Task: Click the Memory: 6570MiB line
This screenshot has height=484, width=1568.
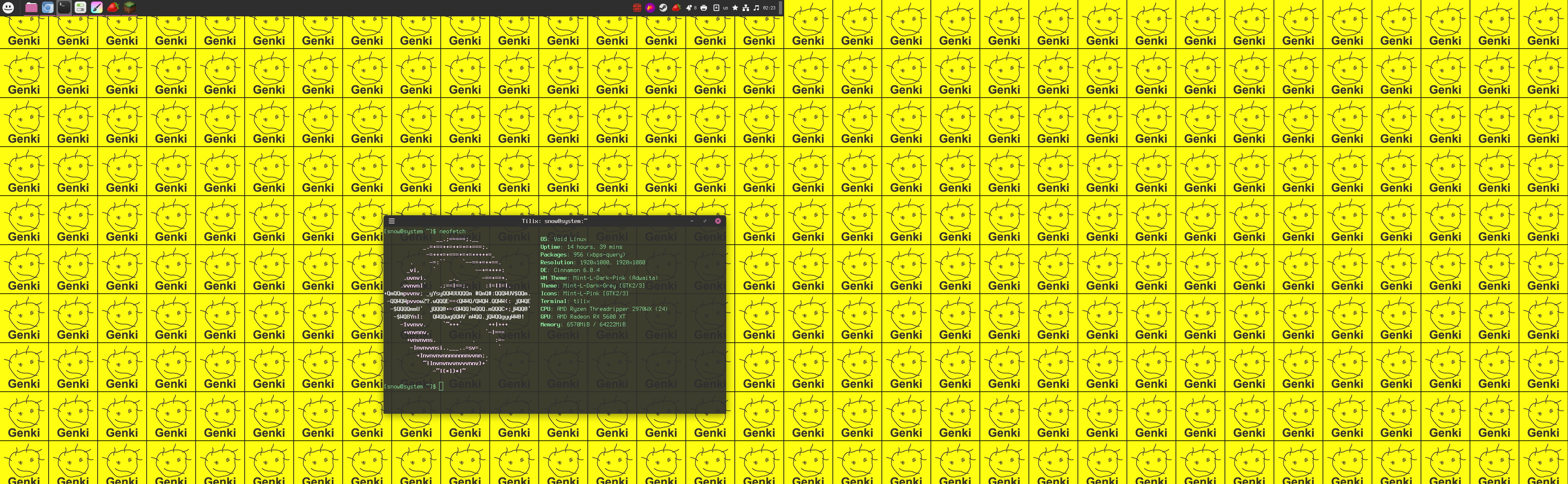Action: [583, 324]
